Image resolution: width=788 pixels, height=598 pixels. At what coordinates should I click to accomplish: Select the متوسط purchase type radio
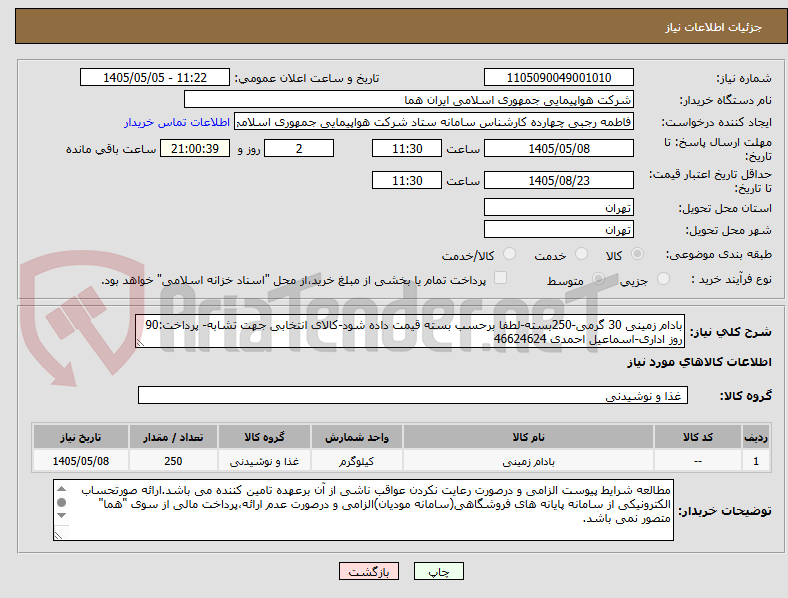pos(598,279)
